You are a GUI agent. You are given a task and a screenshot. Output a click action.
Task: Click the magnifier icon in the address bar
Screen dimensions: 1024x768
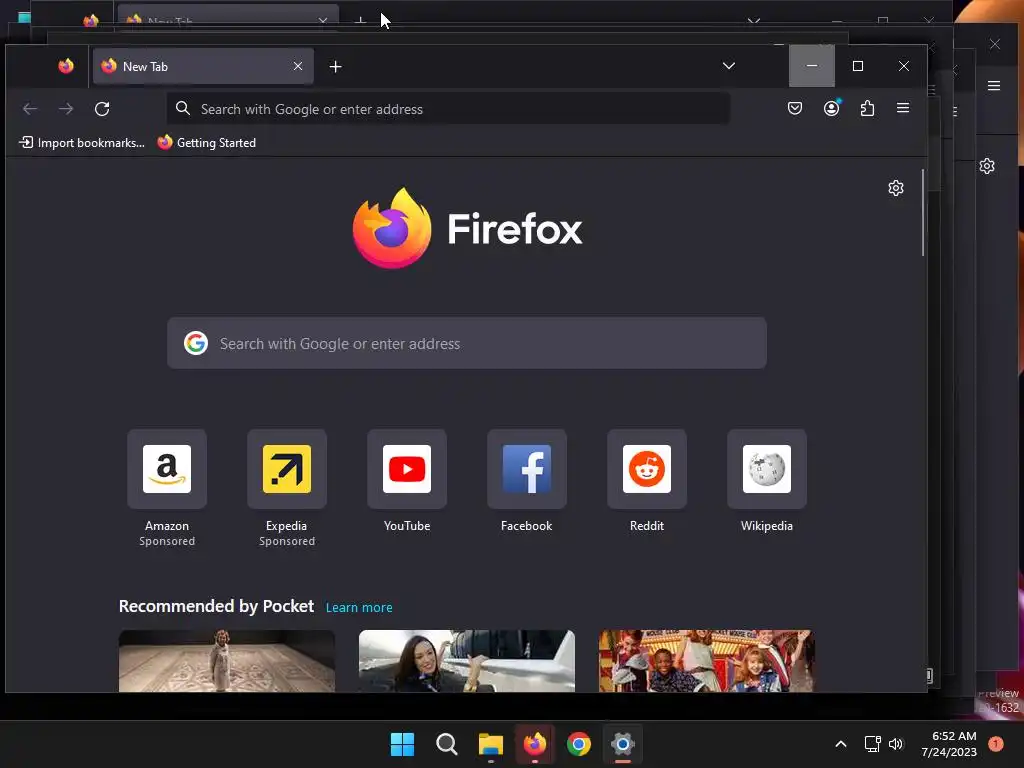[x=183, y=108]
